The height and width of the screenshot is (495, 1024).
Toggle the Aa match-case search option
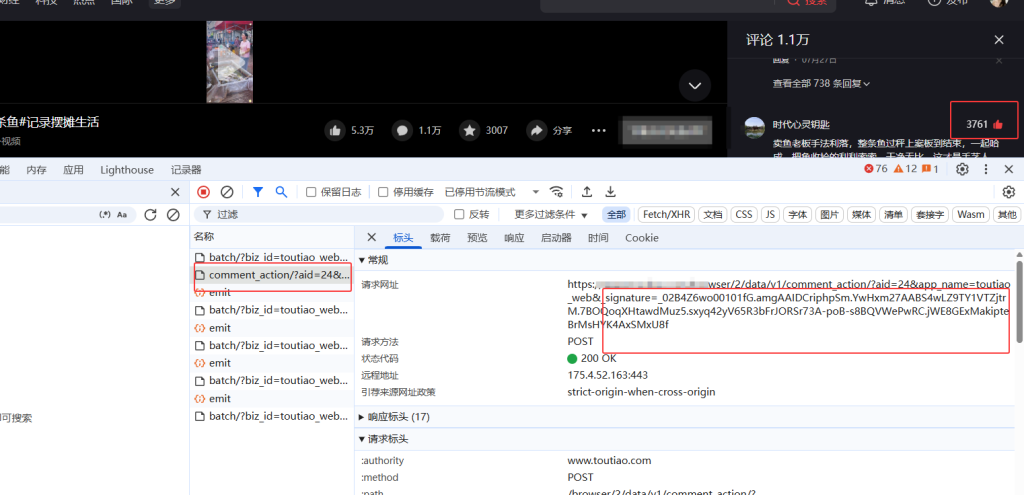coord(122,215)
